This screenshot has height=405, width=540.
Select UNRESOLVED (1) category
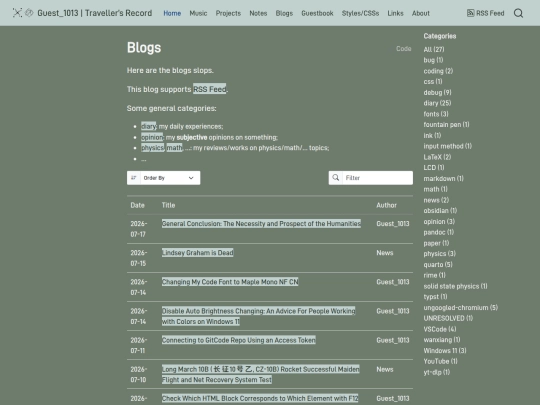click(x=448, y=318)
